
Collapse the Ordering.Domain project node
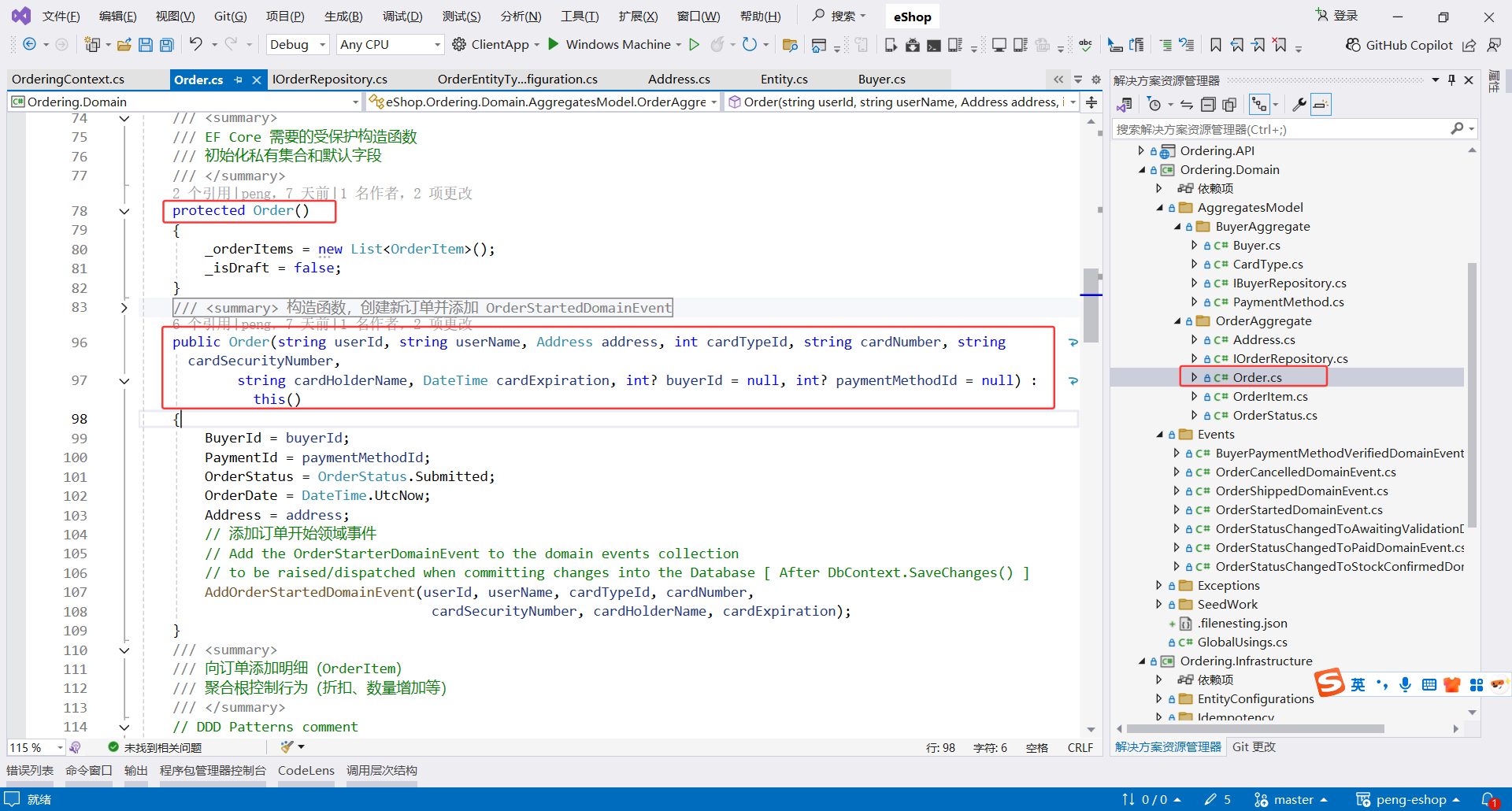point(1142,170)
